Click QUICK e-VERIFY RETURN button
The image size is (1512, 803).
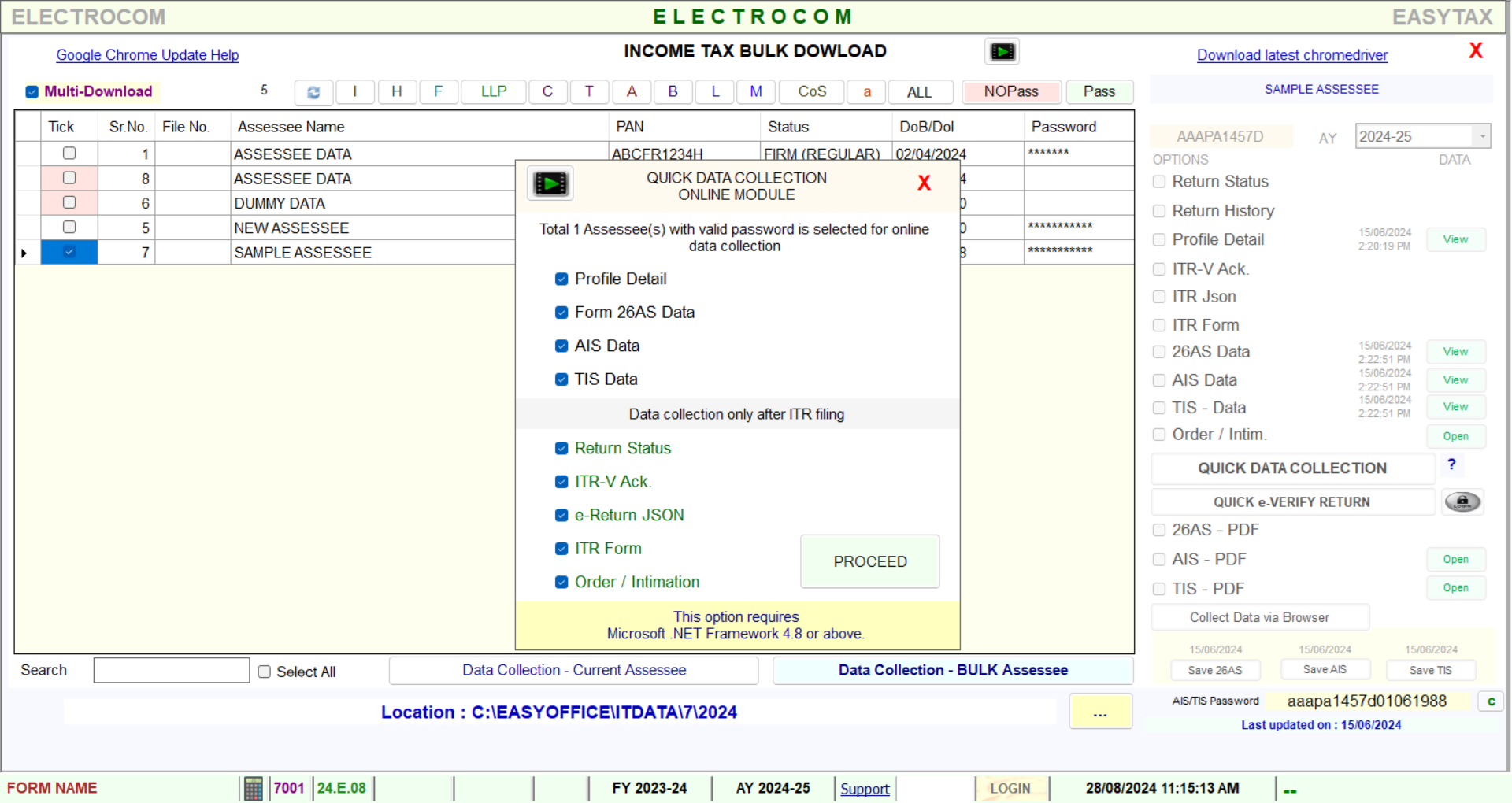[x=1292, y=502]
